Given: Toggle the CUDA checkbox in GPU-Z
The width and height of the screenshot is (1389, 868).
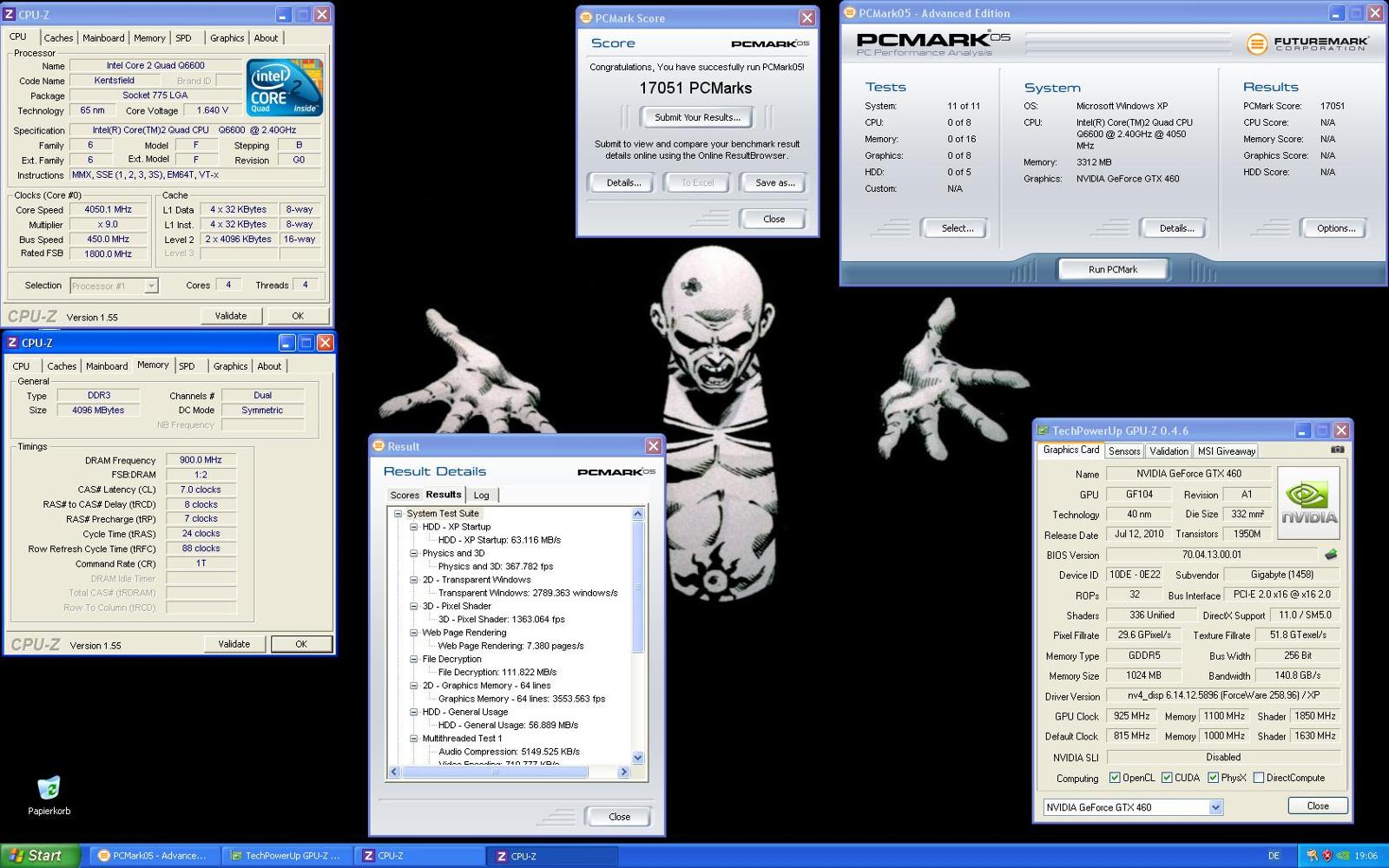Looking at the screenshot, I should click(1167, 778).
